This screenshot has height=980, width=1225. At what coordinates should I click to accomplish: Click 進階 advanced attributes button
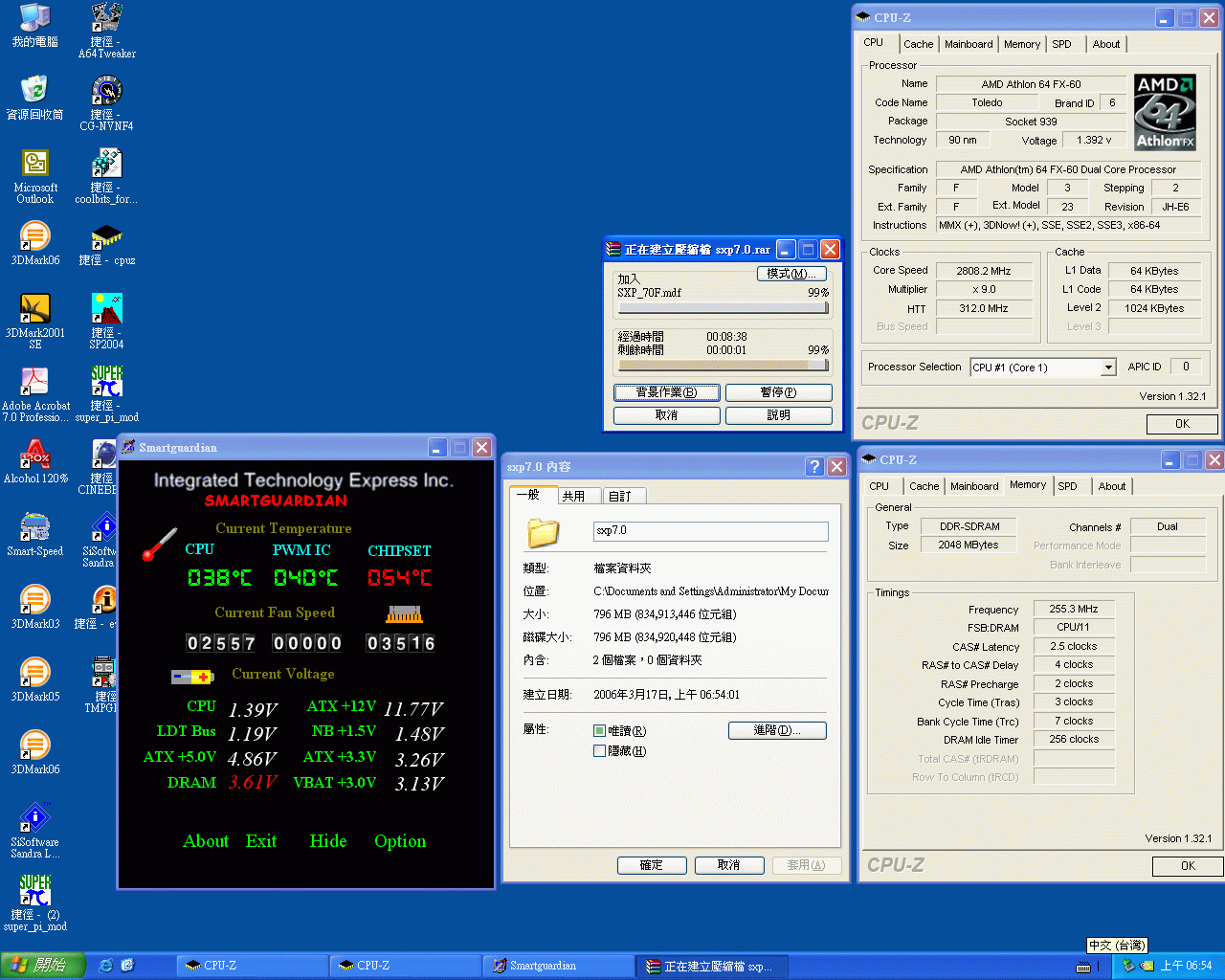click(777, 730)
